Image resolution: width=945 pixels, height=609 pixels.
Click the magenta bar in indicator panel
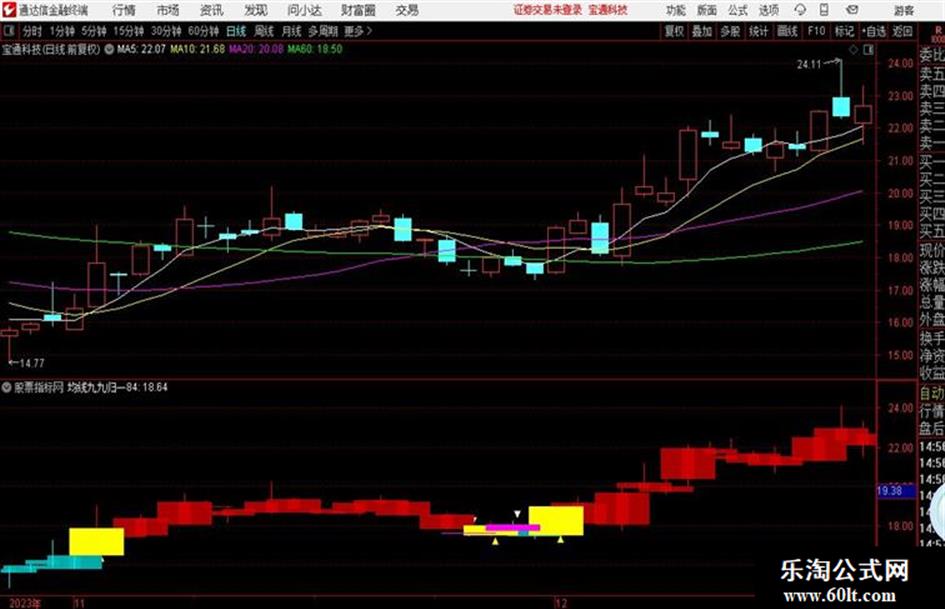coord(513,528)
